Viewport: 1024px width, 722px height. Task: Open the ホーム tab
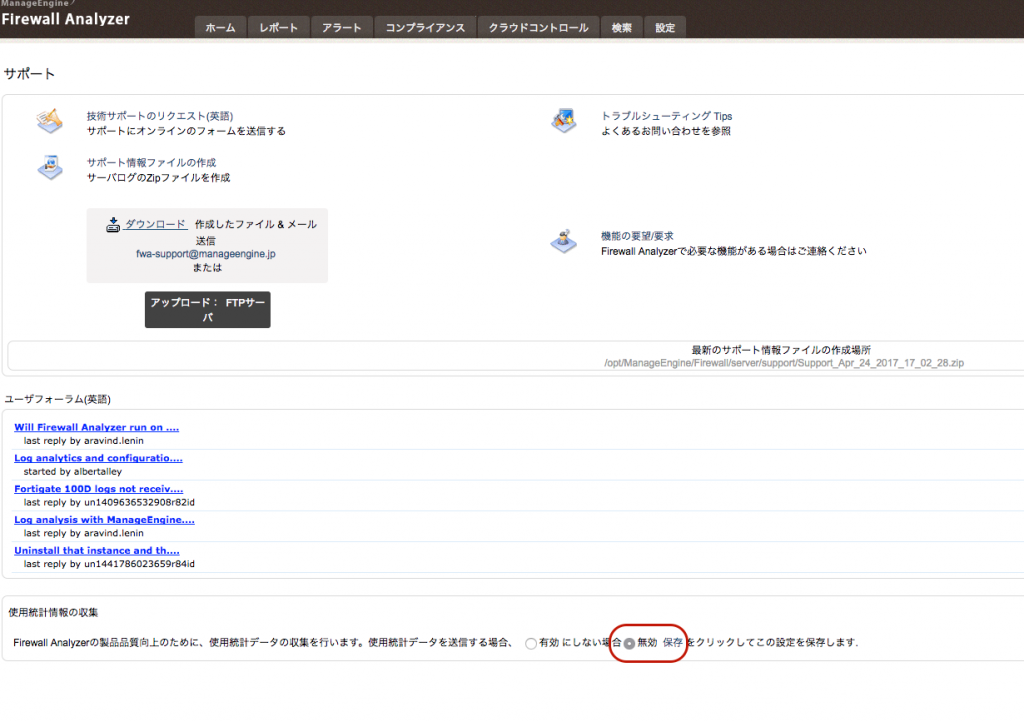(220, 27)
